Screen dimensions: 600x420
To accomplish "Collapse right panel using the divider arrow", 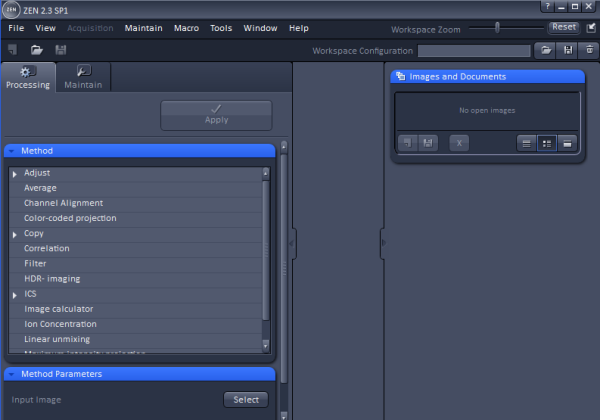I will point(384,243).
